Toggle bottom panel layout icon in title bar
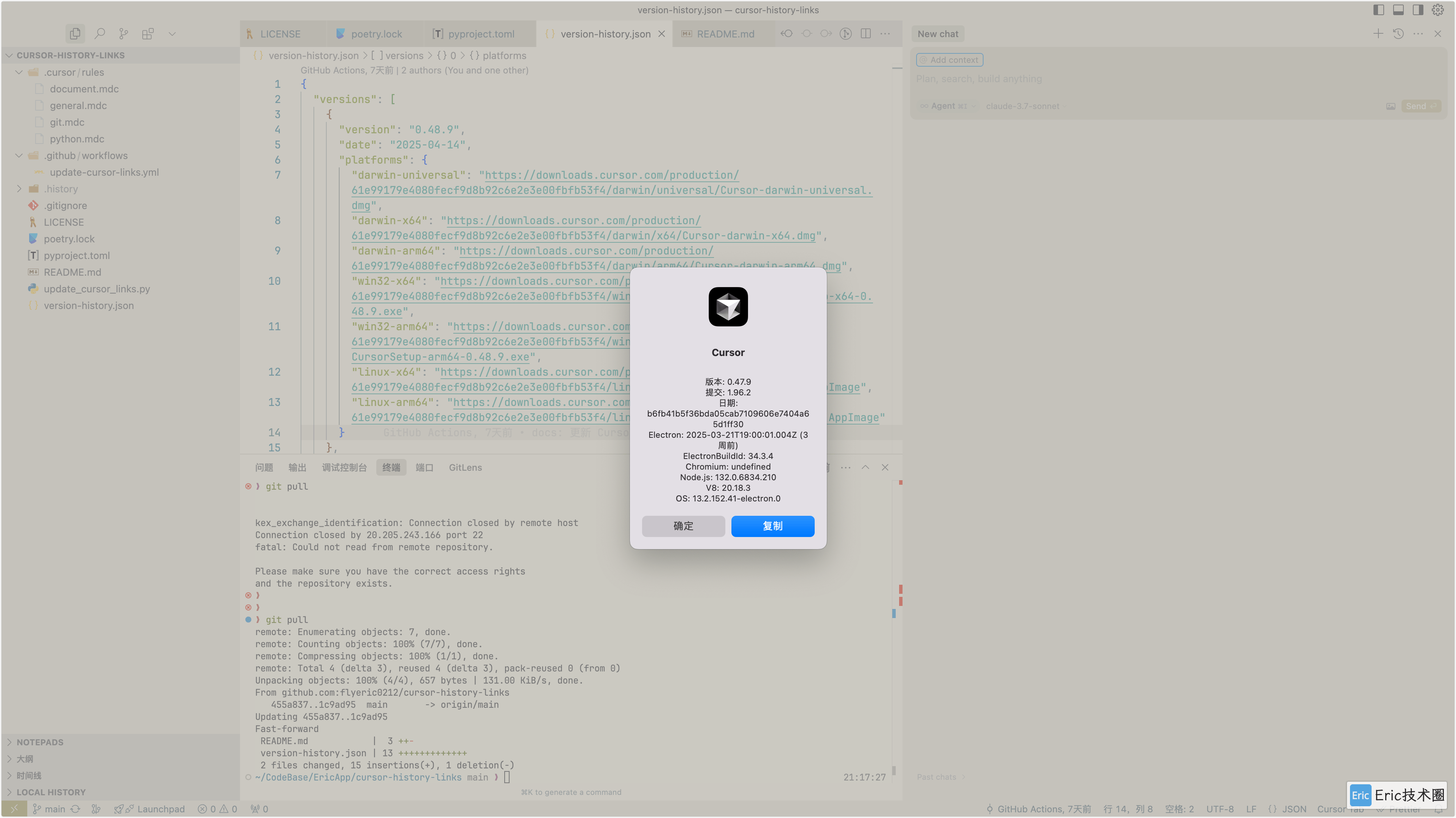 pos(1398,10)
